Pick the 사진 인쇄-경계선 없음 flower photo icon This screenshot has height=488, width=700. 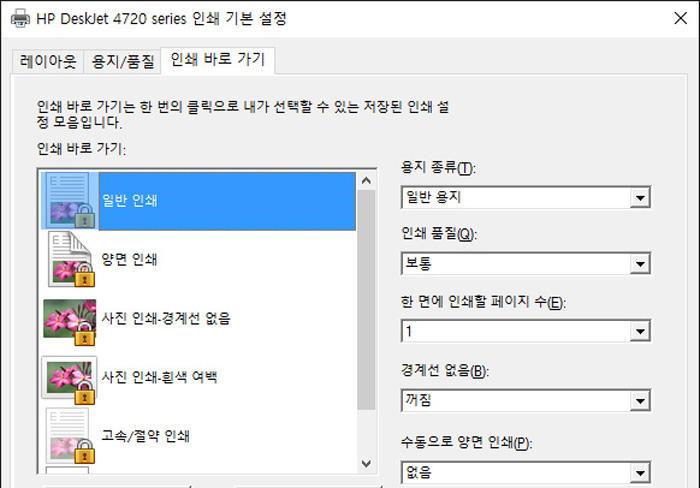tap(68, 318)
